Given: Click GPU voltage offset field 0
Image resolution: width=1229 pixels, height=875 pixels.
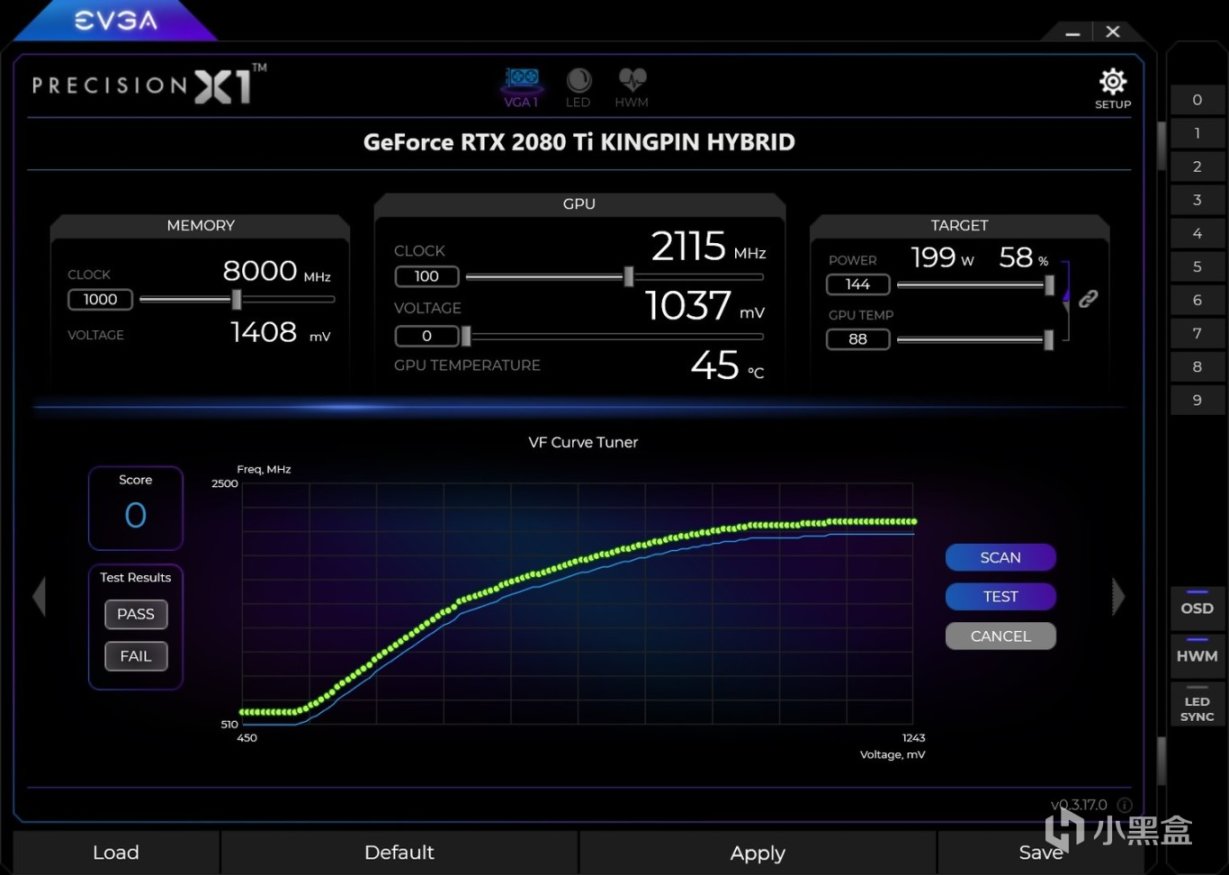Looking at the screenshot, I should click(427, 336).
